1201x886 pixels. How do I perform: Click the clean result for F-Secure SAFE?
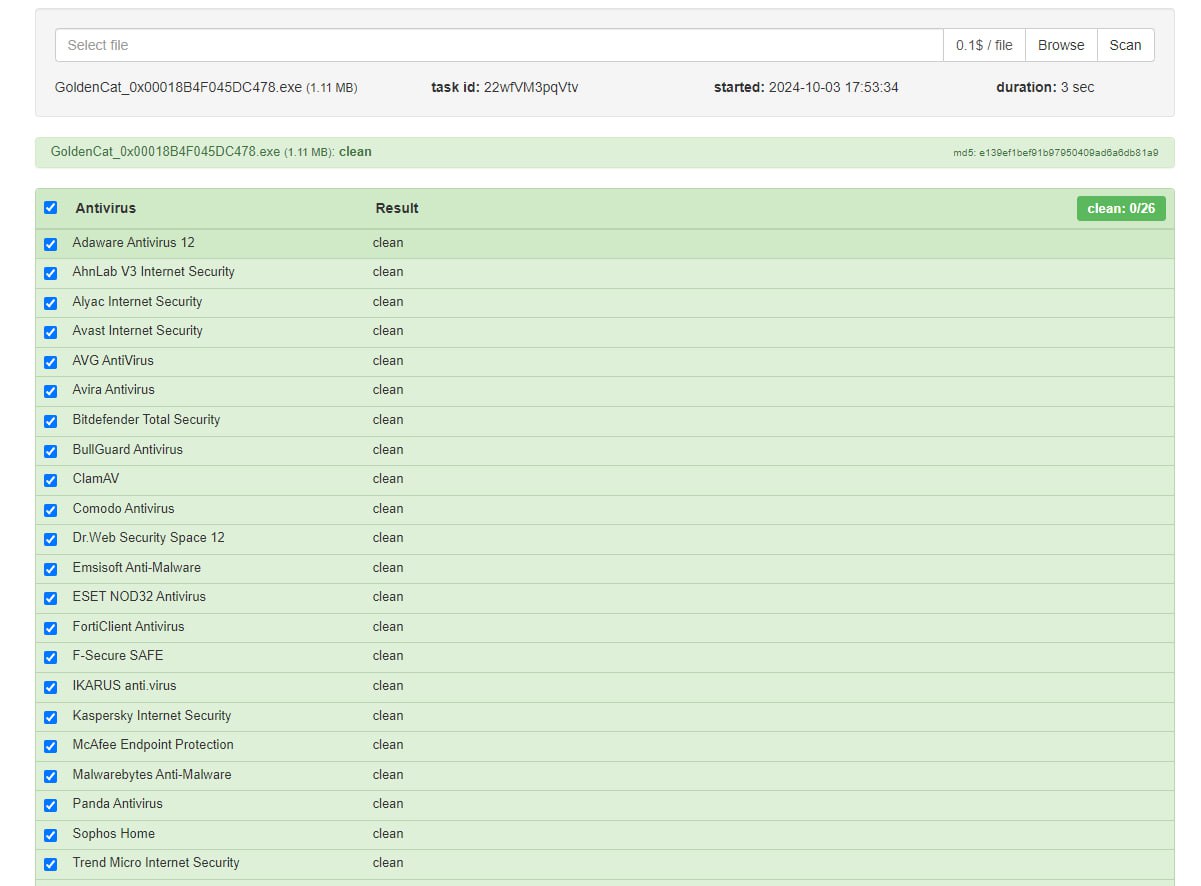pyautogui.click(x=388, y=655)
